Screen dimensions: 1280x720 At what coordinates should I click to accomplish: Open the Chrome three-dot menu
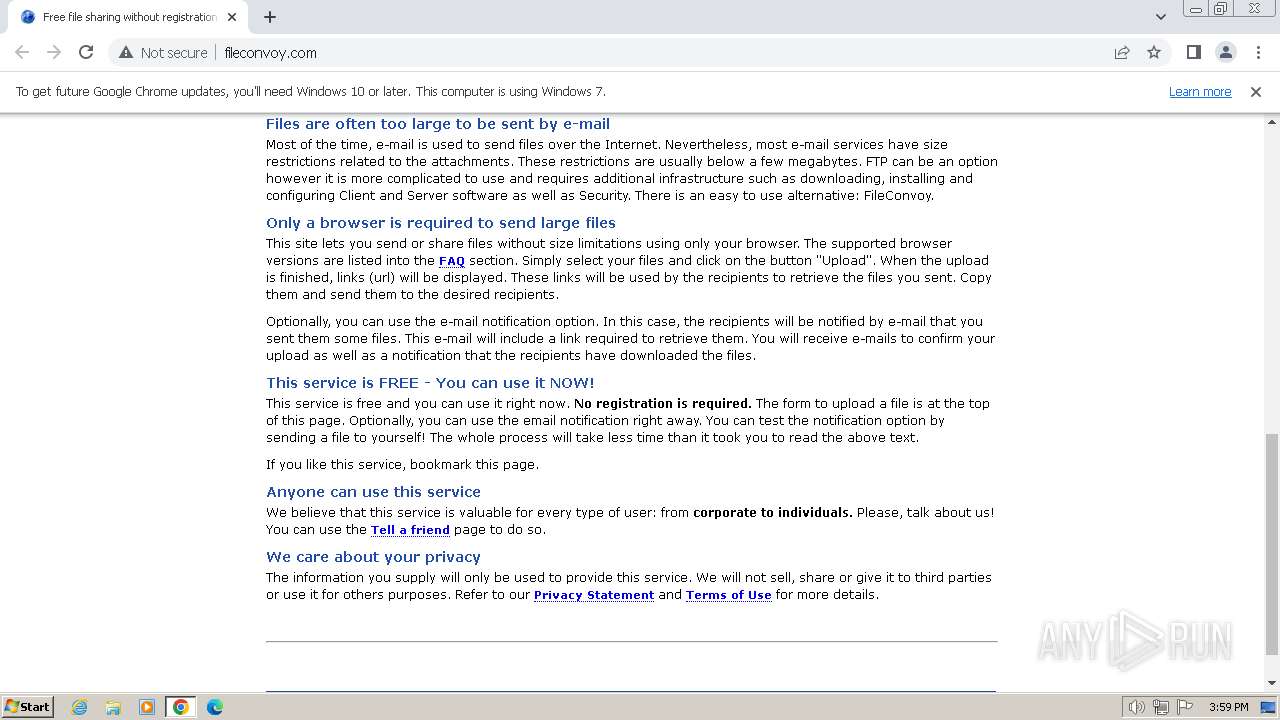(1258, 52)
